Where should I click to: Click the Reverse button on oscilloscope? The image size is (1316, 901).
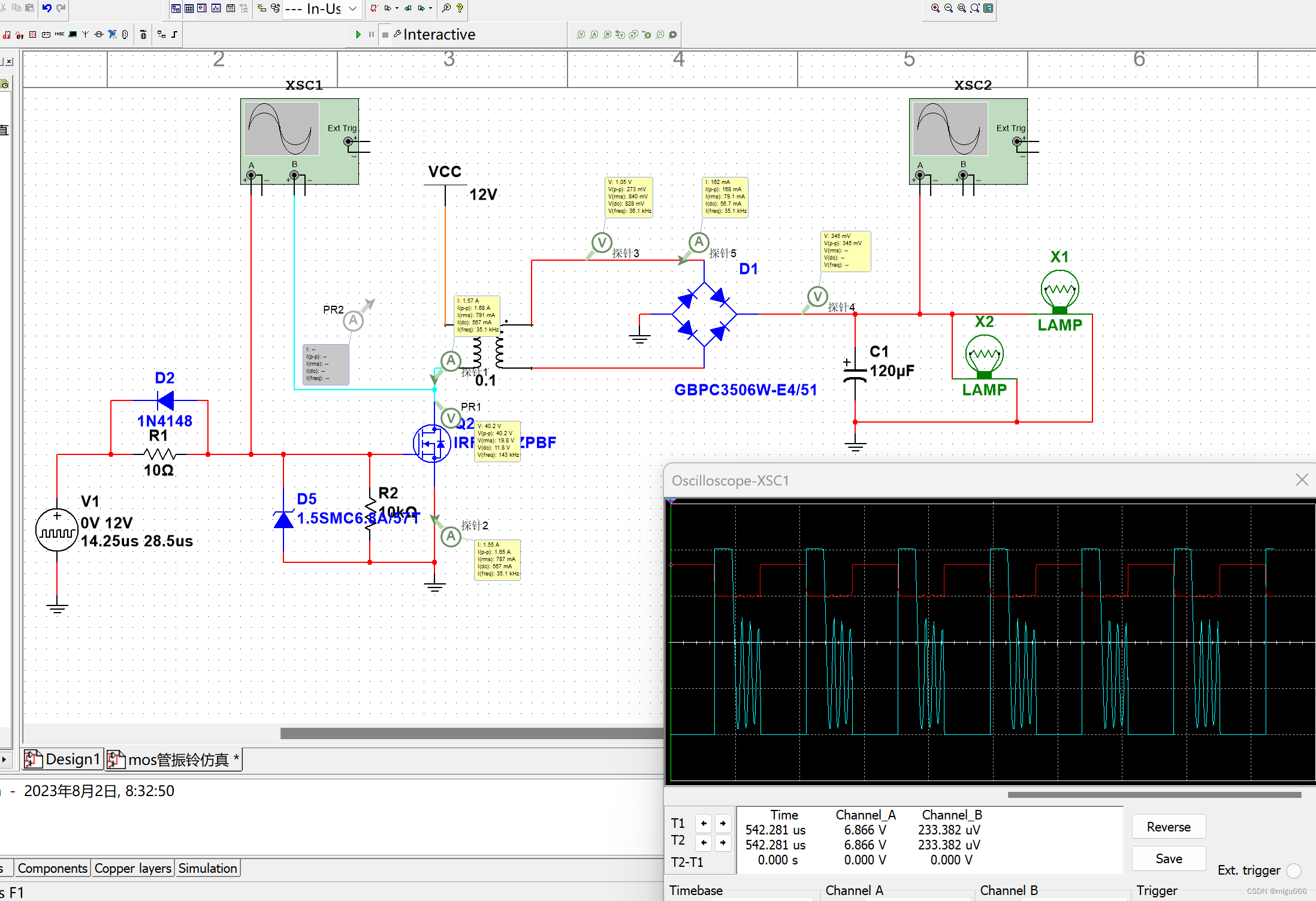pos(1168,827)
